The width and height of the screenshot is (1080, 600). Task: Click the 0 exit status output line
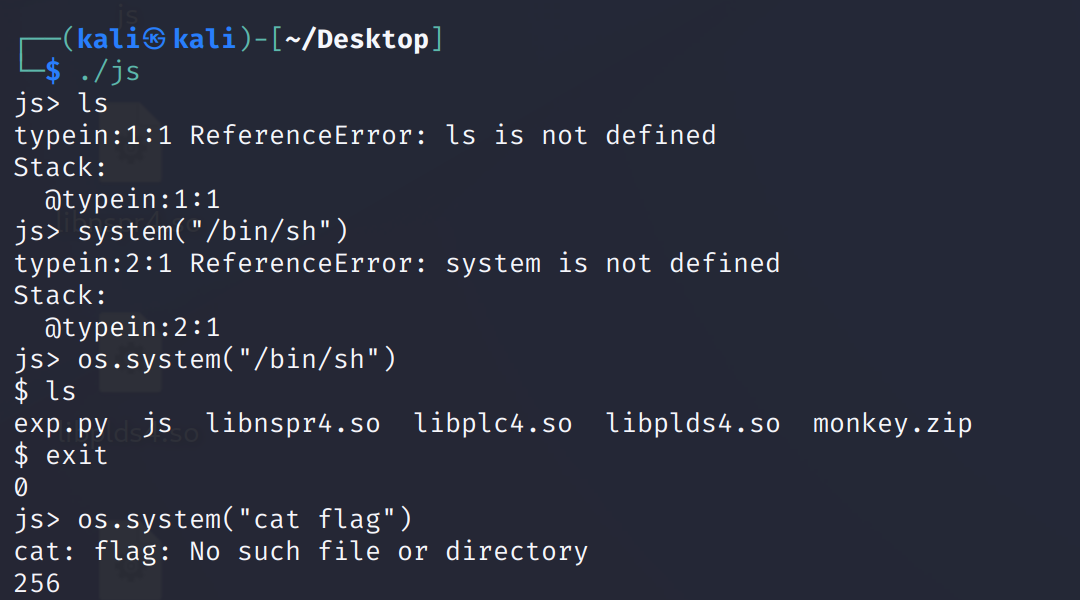(21, 487)
